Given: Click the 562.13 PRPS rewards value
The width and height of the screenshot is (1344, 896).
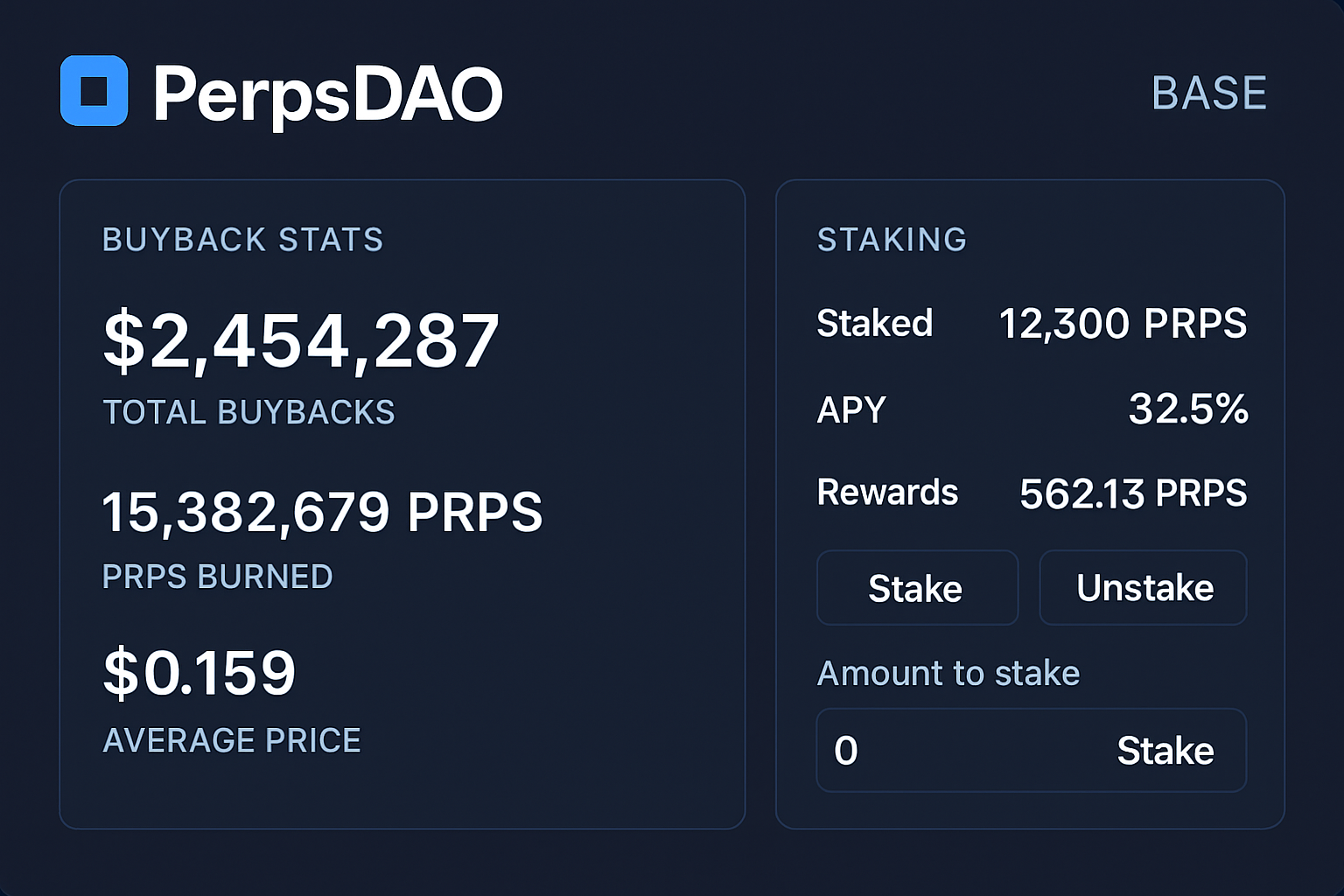Looking at the screenshot, I should click(1133, 493).
